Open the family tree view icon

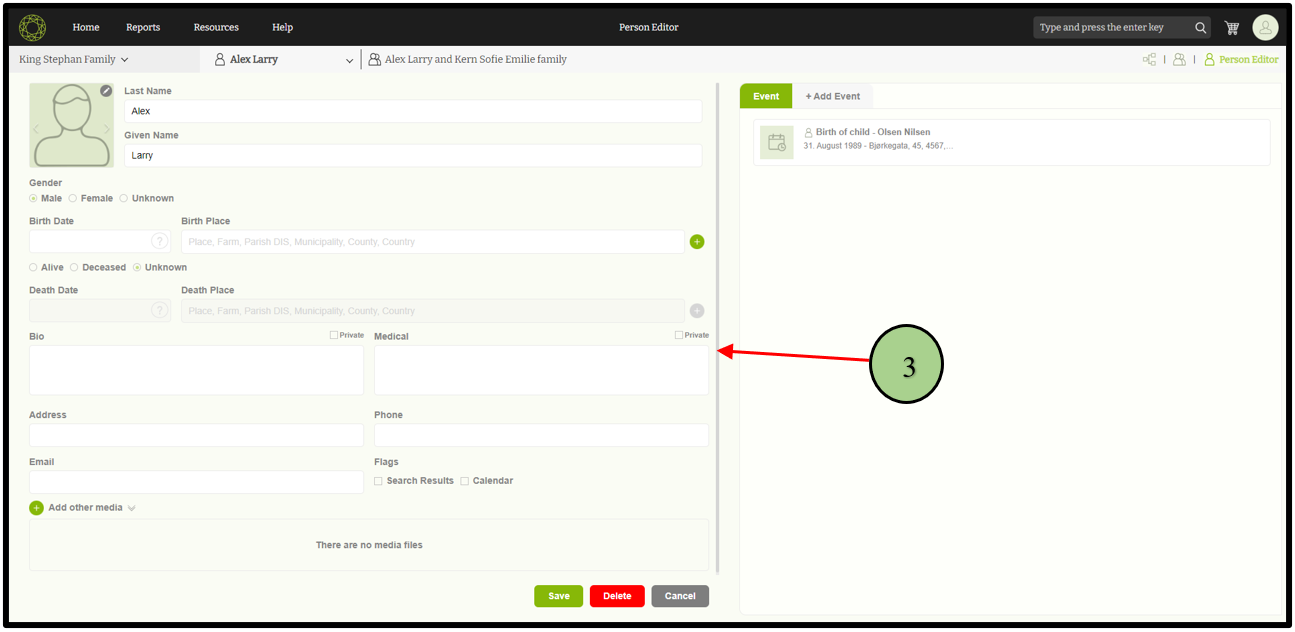pos(1149,60)
